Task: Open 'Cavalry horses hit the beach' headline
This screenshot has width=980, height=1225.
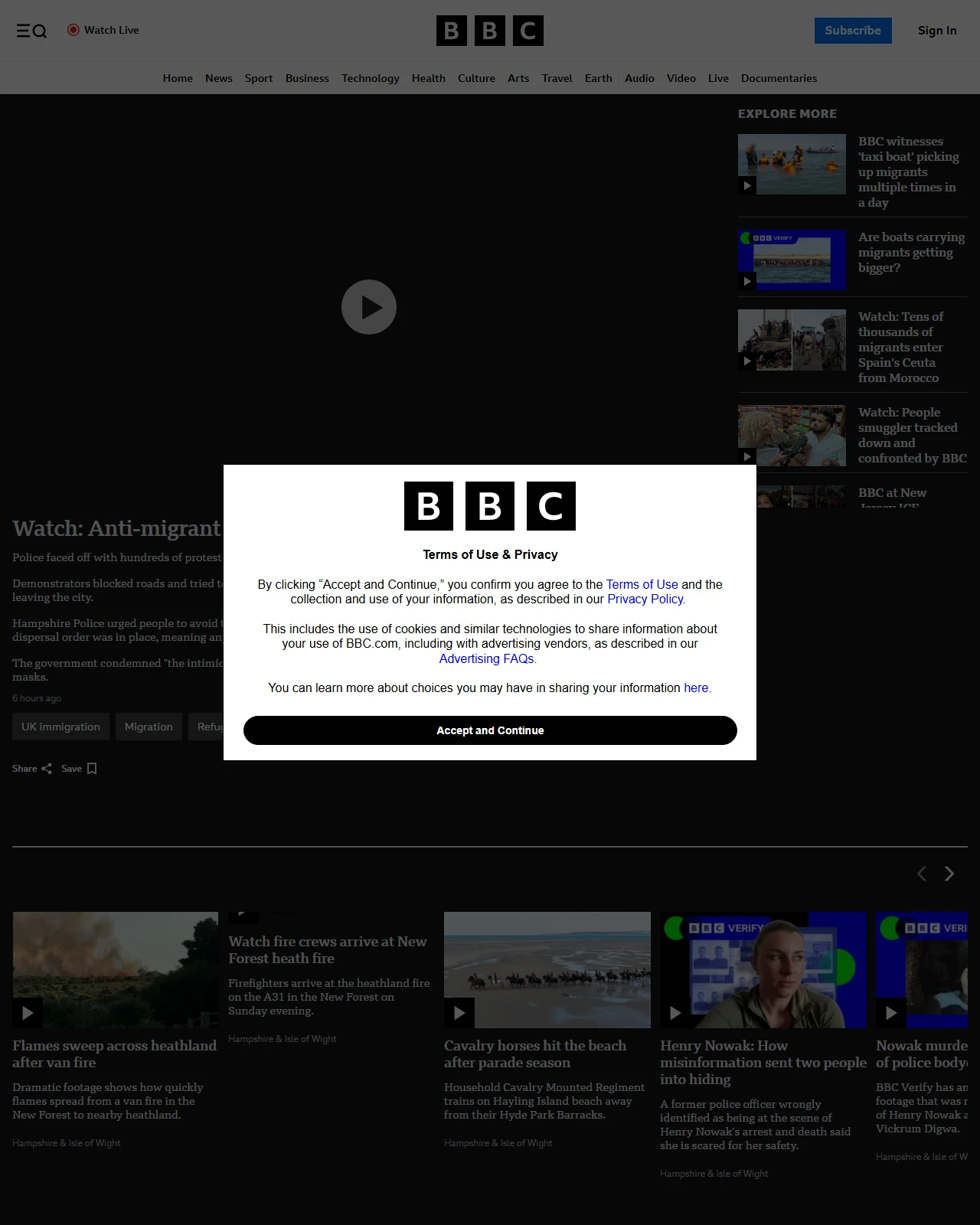Action: (535, 1054)
